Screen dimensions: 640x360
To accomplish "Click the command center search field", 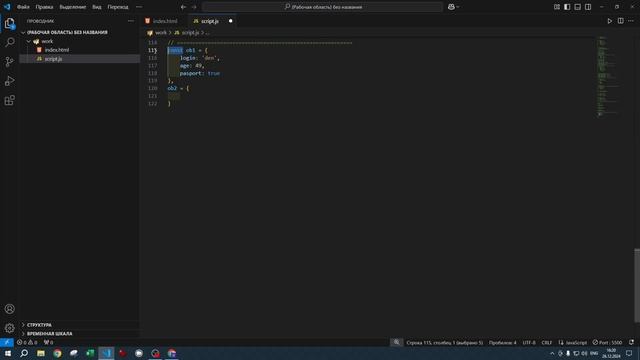I will pyautogui.click(x=322, y=7).
